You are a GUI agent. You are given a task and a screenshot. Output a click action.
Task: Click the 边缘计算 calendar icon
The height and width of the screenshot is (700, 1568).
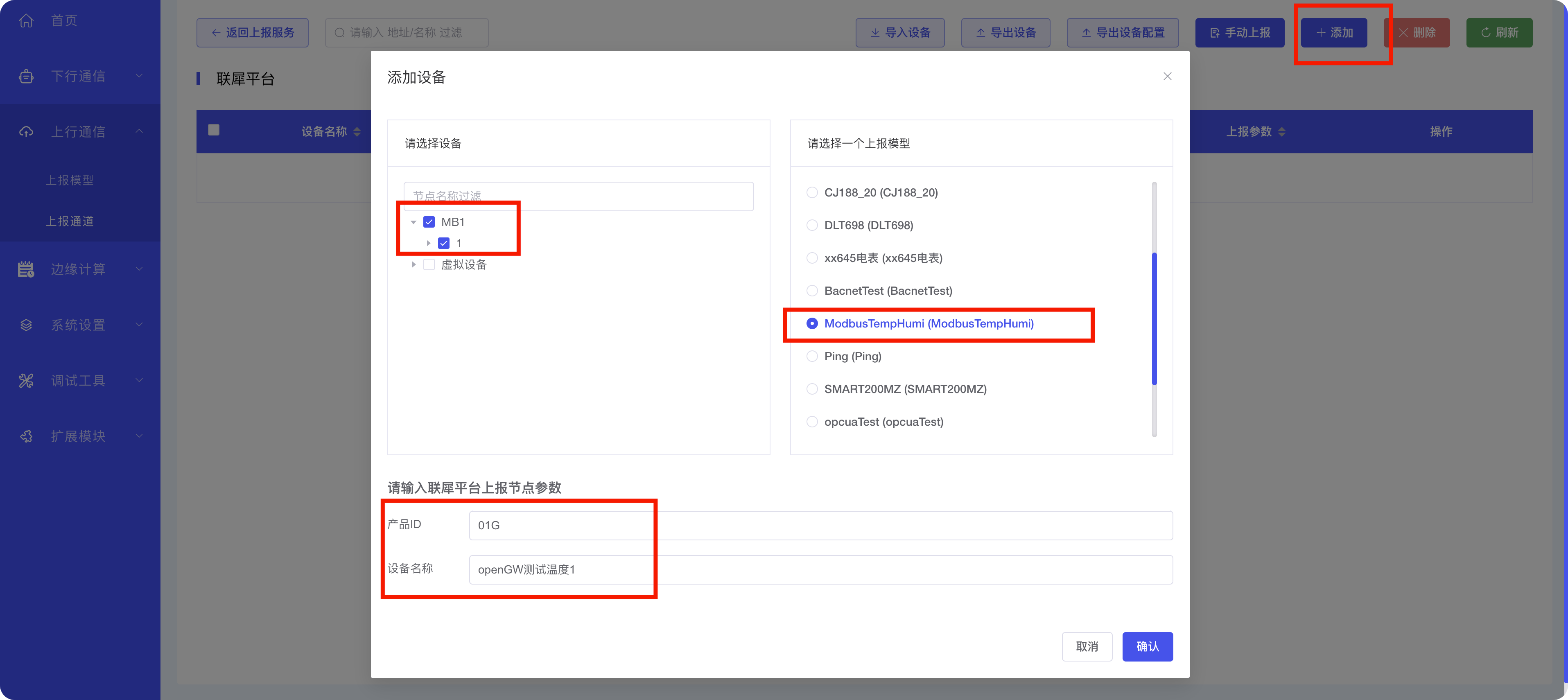[x=25, y=269]
